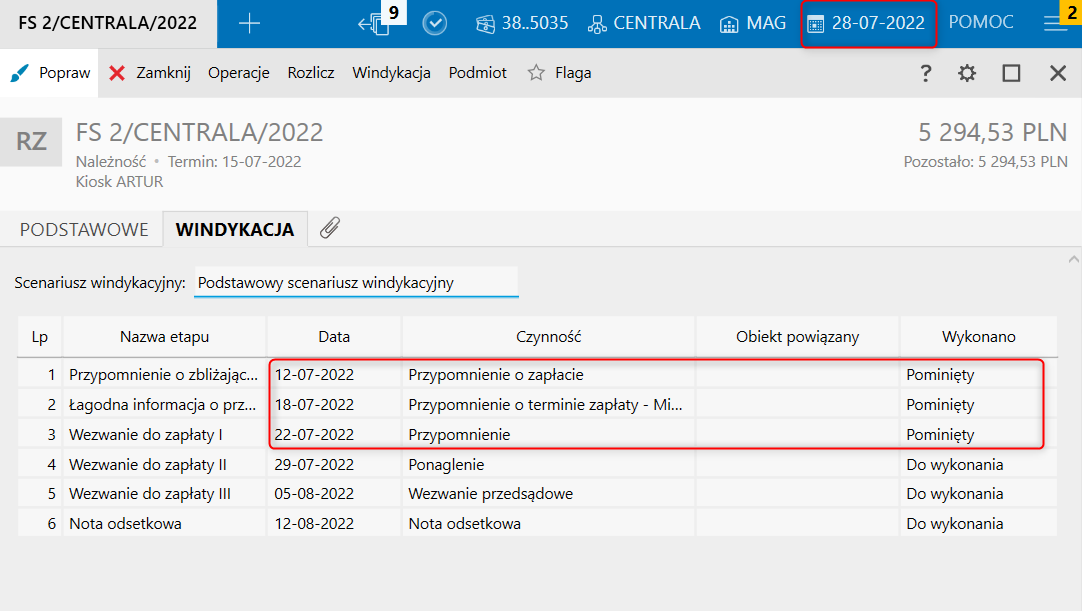The image size is (1082, 611).
Task: Click the date 22-07-2022 cell
Action: pyautogui.click(x=334, y=434)
